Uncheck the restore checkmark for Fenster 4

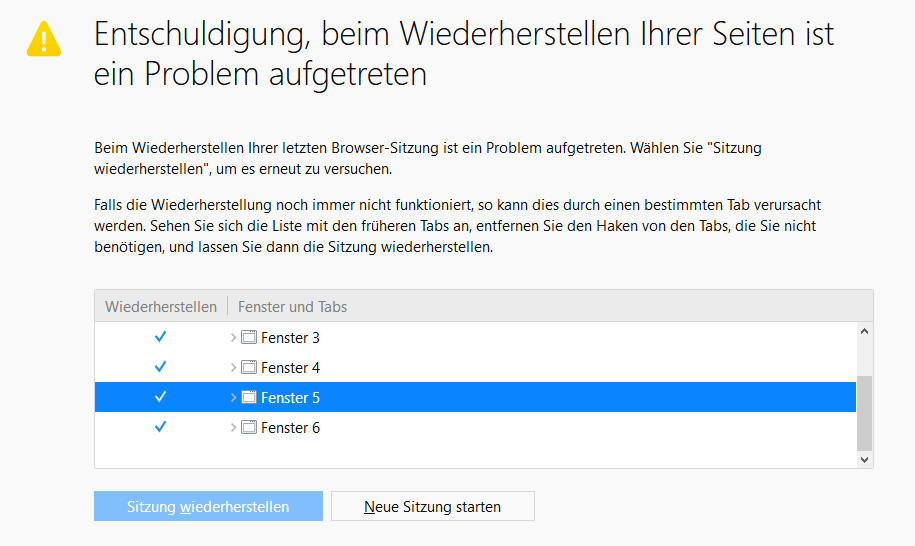point(160,368)
